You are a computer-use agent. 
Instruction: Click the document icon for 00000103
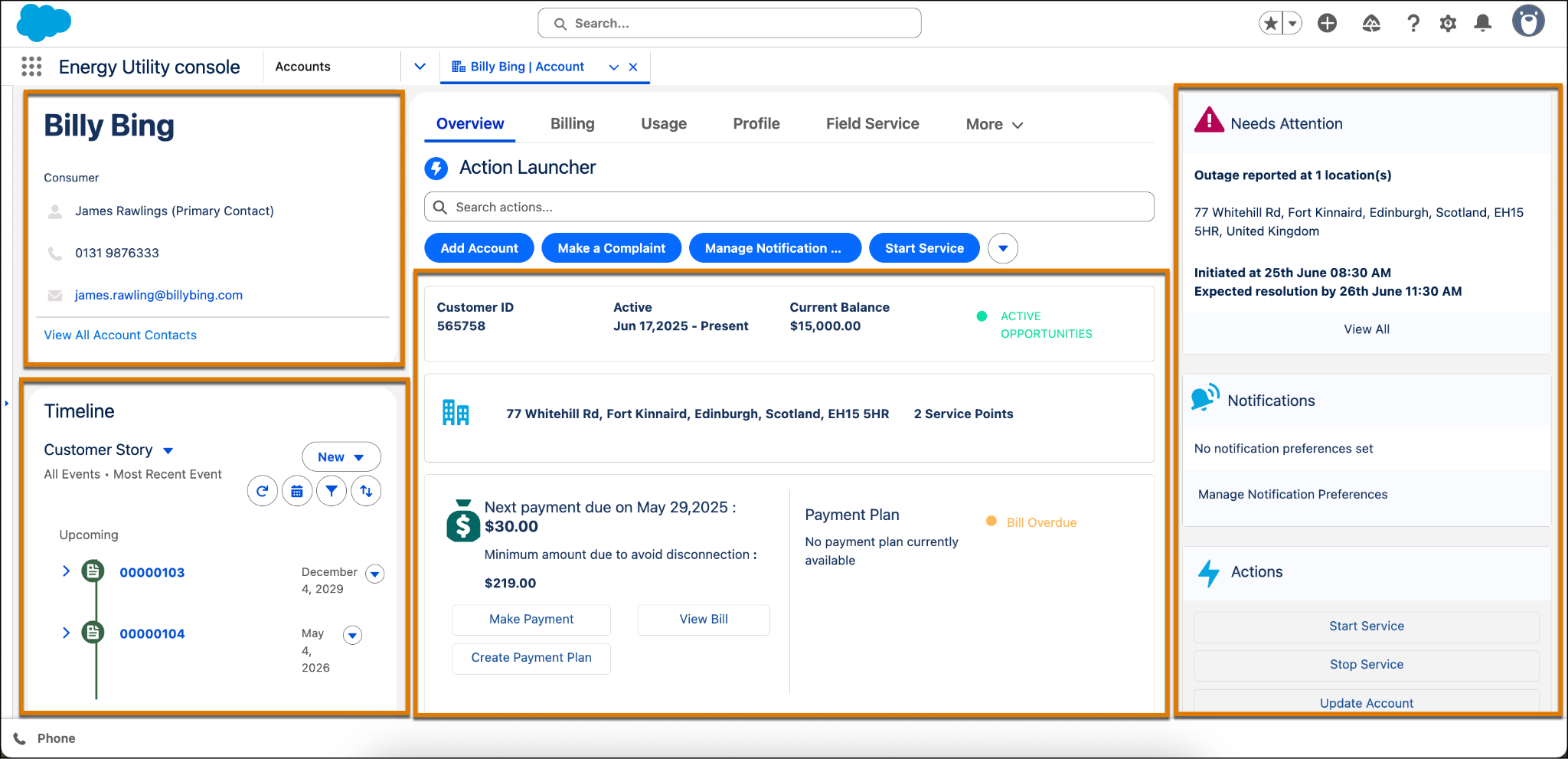click(x=93, y=571)
